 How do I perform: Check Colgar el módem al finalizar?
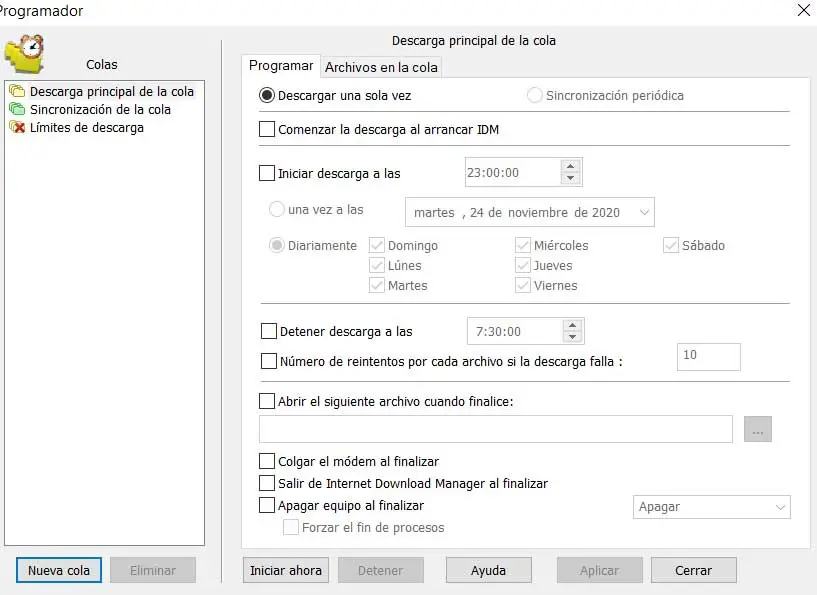(267, 461)
